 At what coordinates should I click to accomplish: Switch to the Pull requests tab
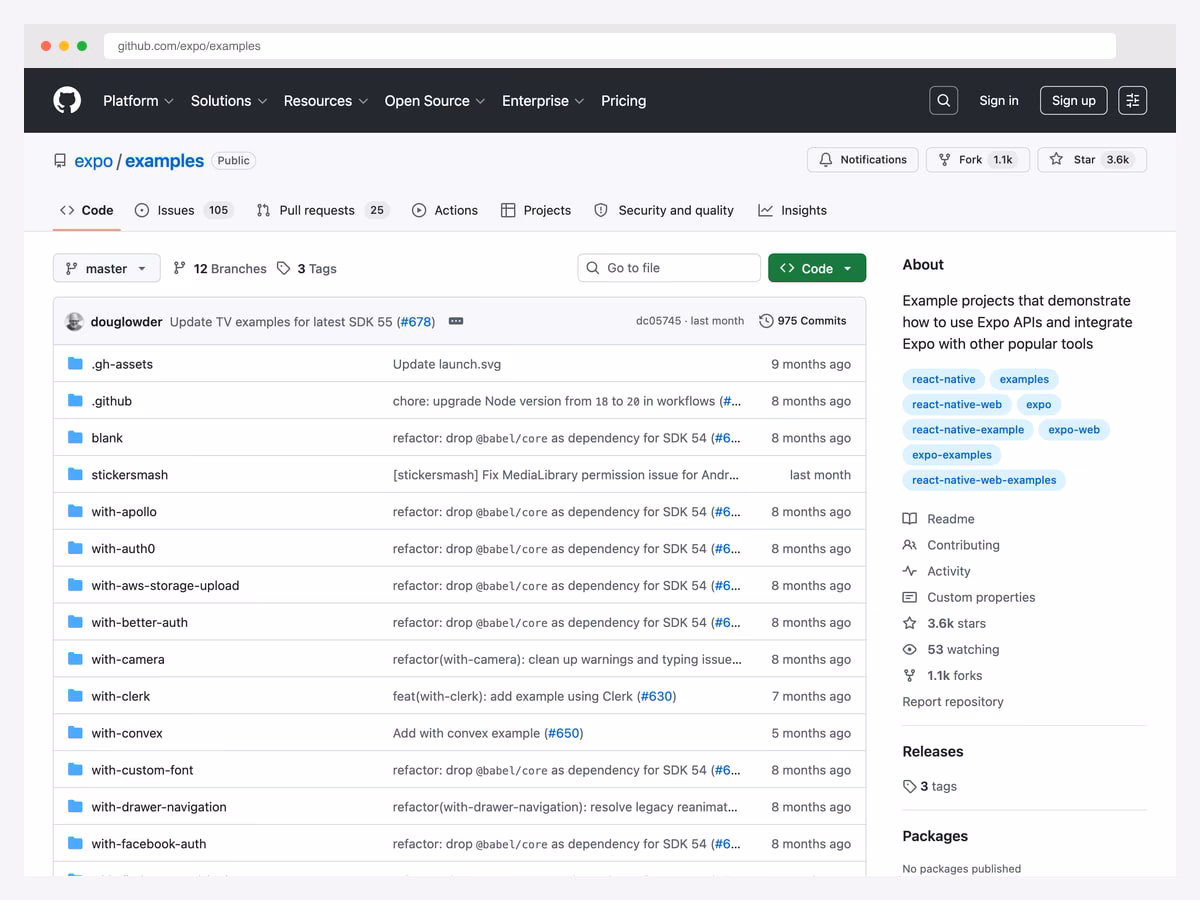[322, 210]
